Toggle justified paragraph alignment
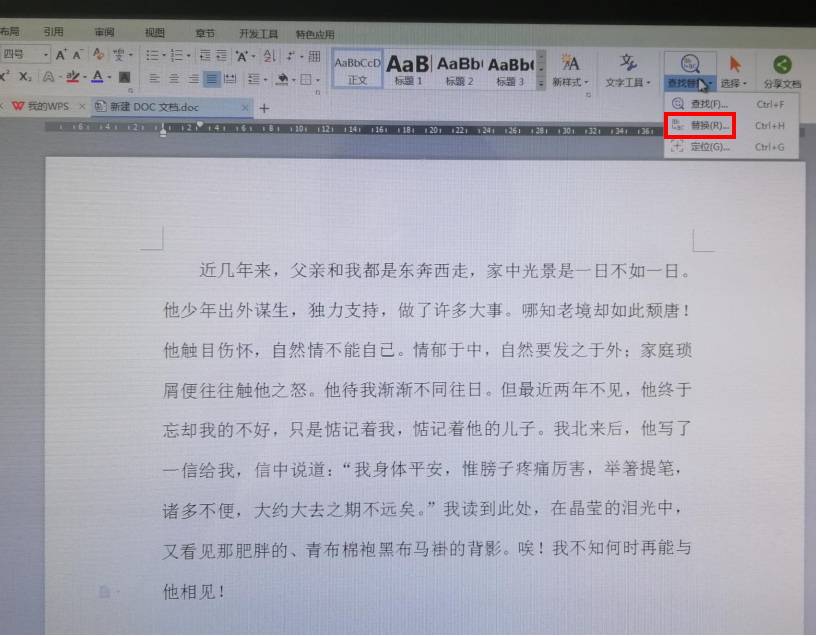Image resolution: width=817 pixels, height=636 pixels. point(211,80)
